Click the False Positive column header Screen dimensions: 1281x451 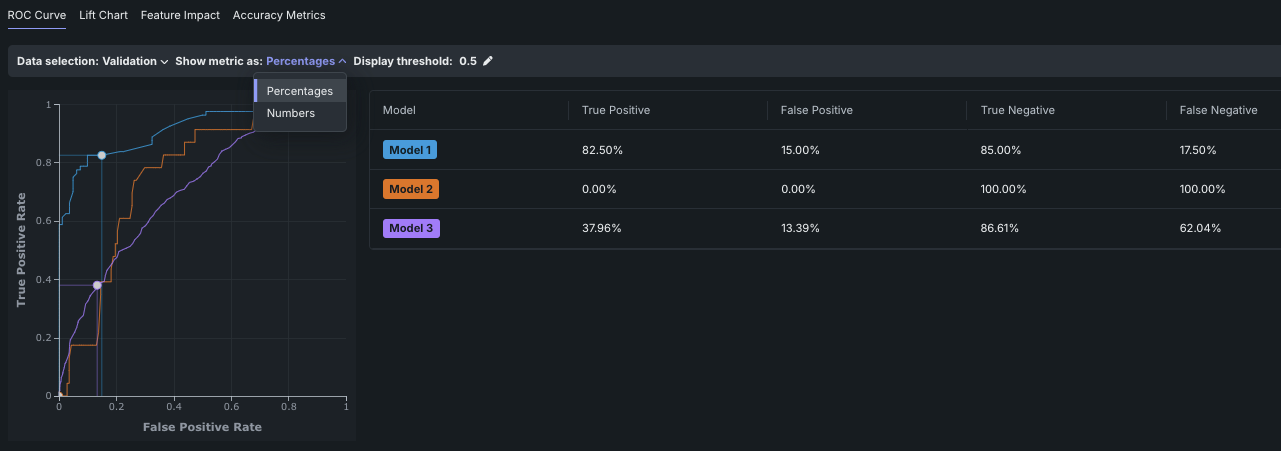pos(816,110)
